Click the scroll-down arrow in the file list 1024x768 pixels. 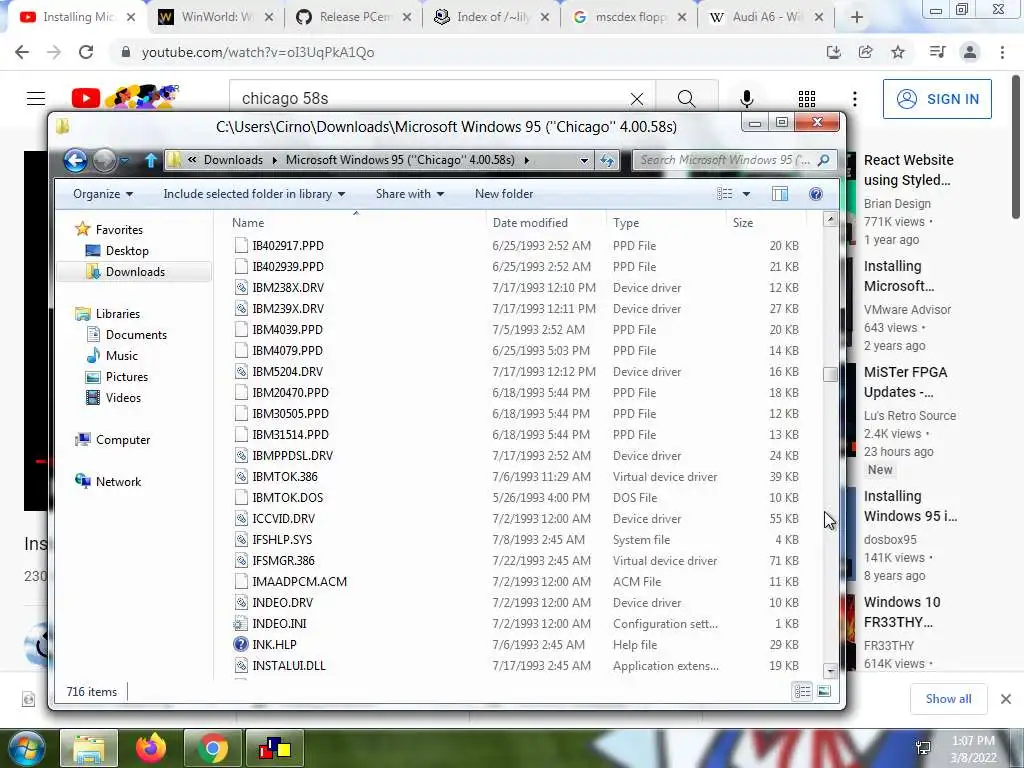point(830,671)
